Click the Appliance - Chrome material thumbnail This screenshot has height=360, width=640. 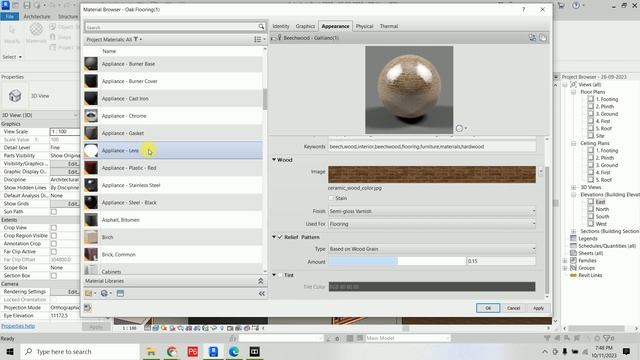[91, 116]
